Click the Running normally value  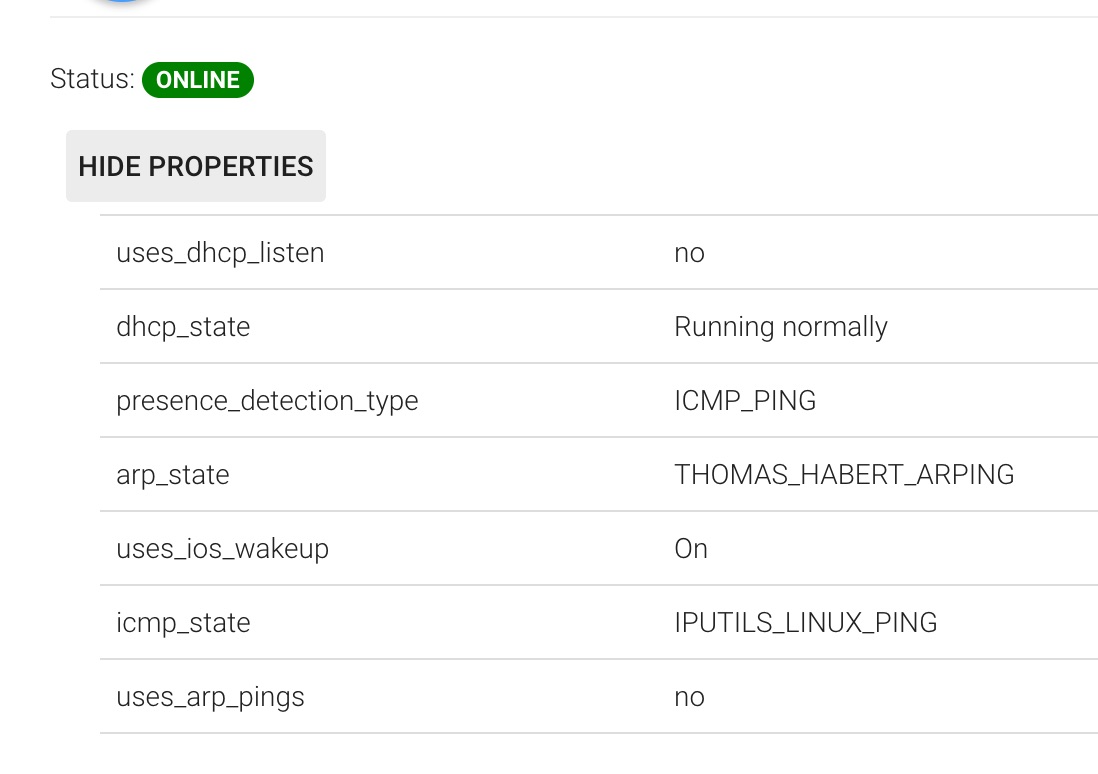point(781,327)
